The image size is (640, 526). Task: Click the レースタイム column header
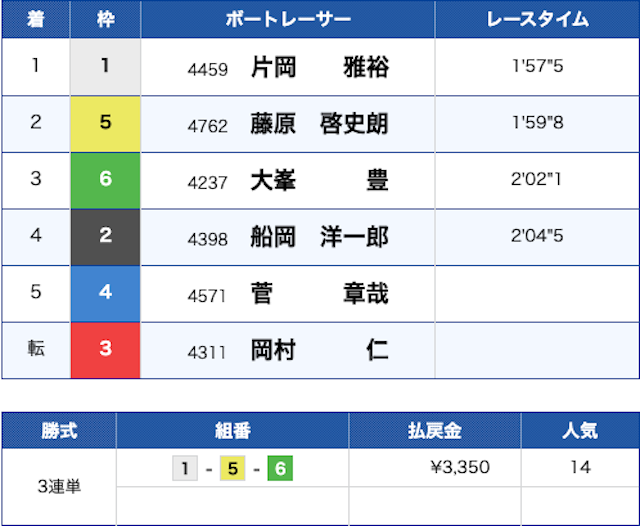[536, 20]
